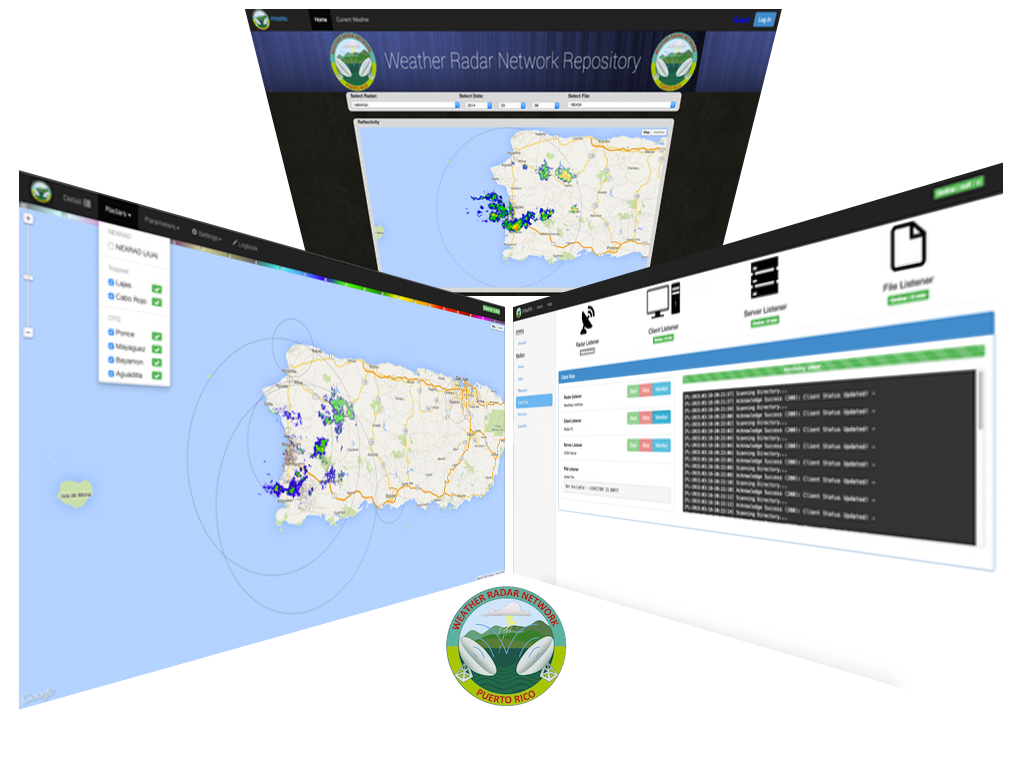
Task: Switch repository map to Satellite view
Action: 659,132
